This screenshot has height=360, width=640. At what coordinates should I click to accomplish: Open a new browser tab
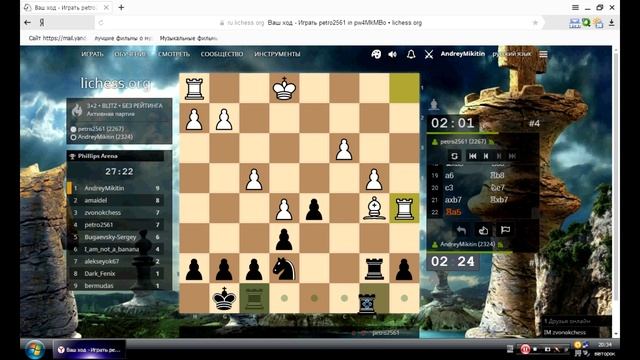pyautogui.click(x=121, y=7)
